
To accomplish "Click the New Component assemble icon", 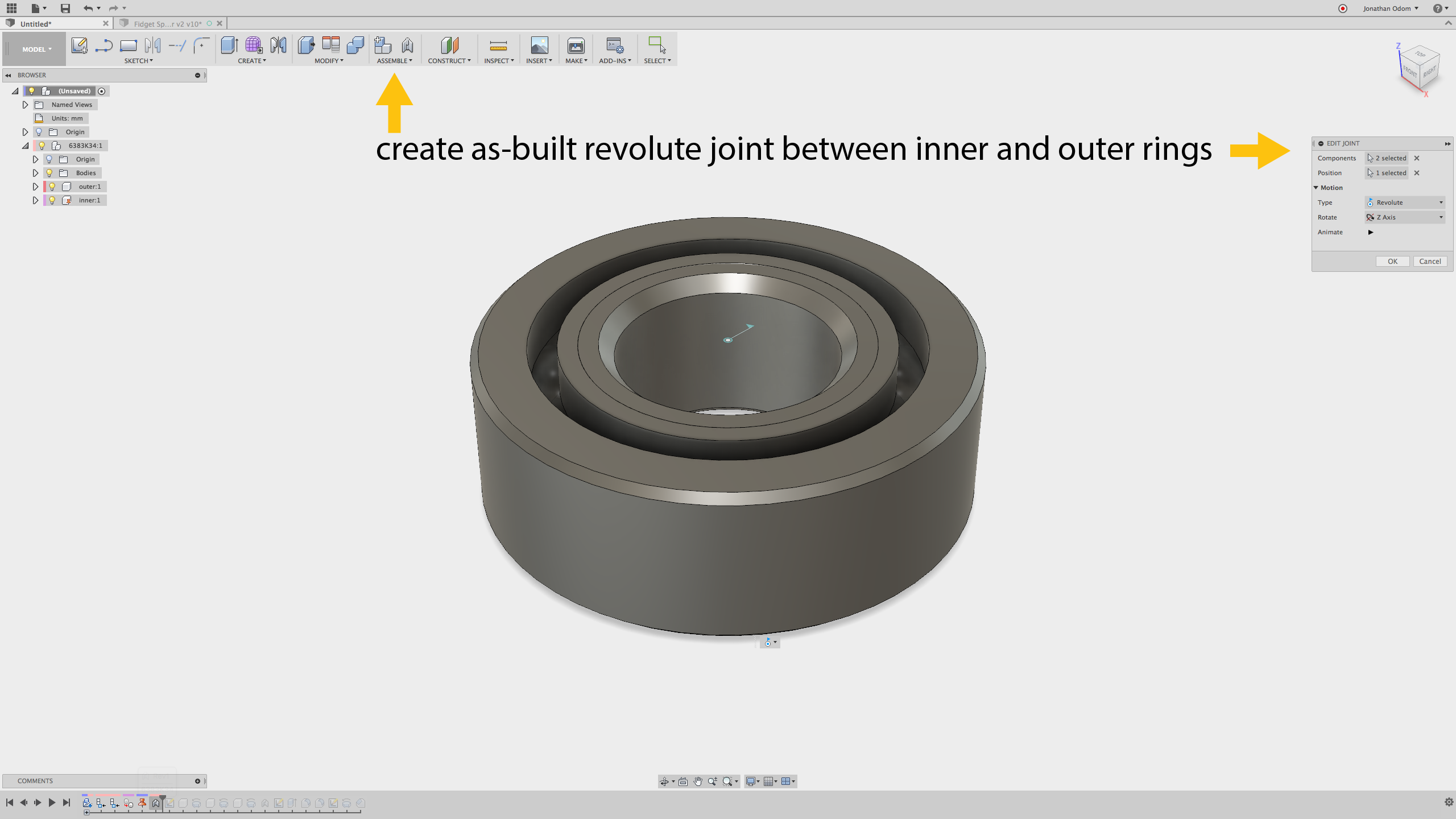I will [382, 45].
